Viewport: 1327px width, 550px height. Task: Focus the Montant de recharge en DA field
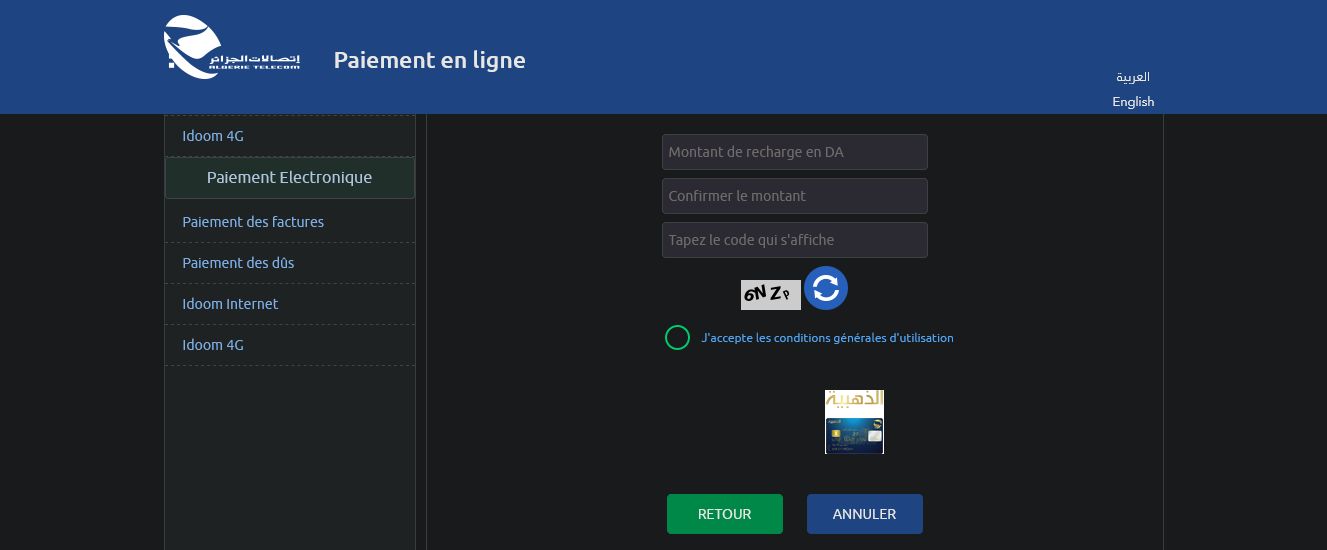pos(795,152)
